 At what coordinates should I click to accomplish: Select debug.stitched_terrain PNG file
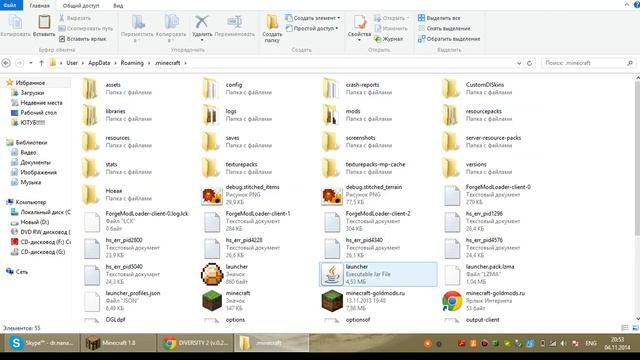[362, 195]
